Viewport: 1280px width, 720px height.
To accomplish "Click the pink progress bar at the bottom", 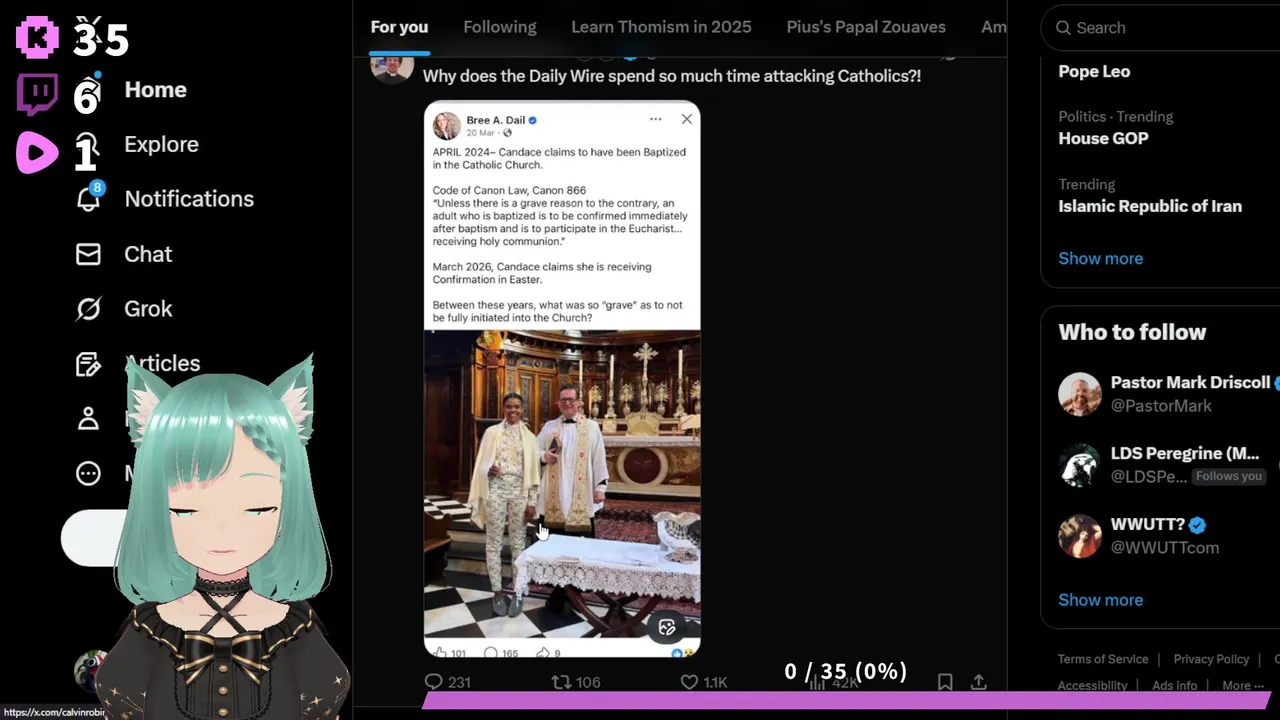I will [x=846, y=700].
